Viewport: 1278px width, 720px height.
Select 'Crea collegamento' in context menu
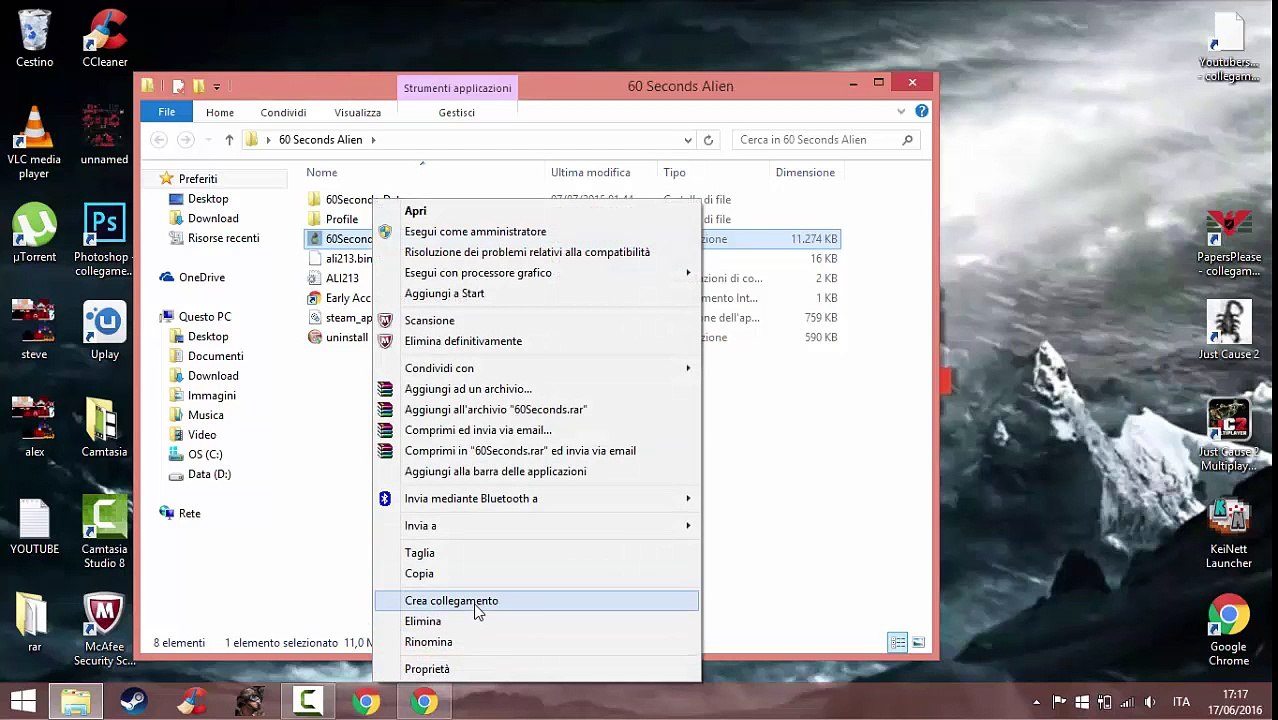(451, 601)
